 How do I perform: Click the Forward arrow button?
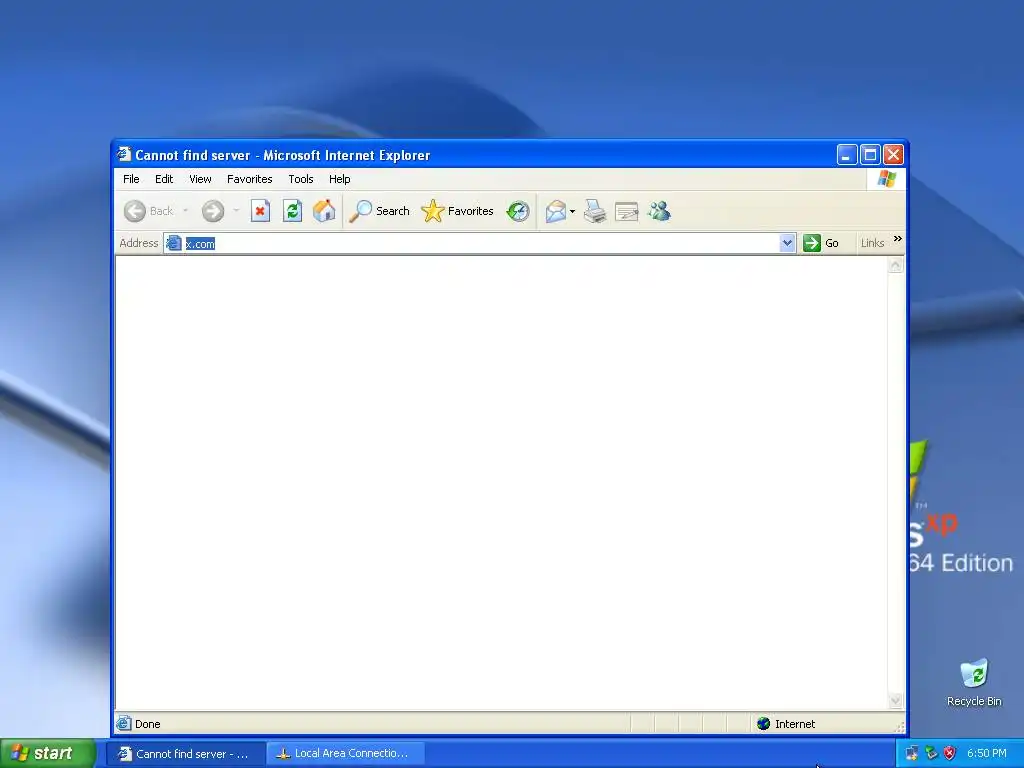212,211
